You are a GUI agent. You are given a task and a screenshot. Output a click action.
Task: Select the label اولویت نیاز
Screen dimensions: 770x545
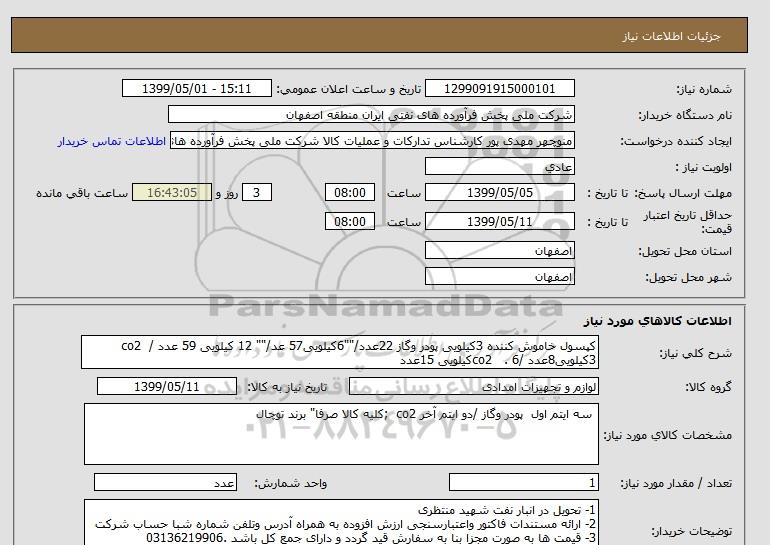[x=703, y=167]
